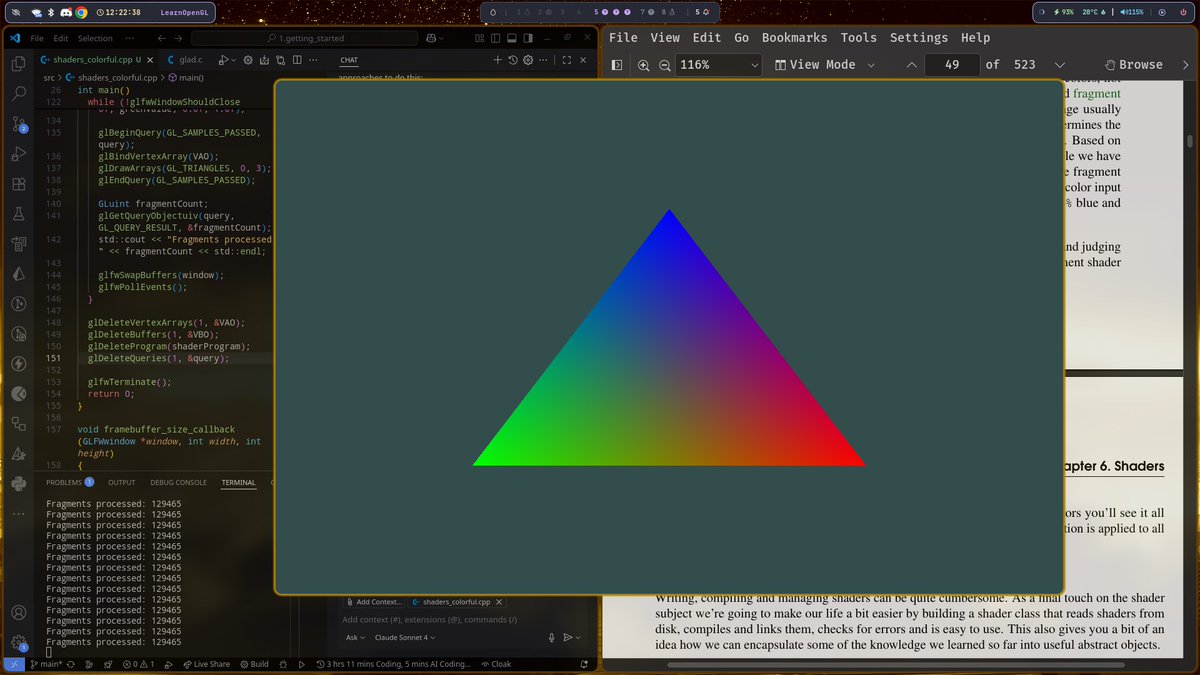Screen dimensions: 1200x675
Task: Zoom out on the PDF document
Action: click(665, 64)
